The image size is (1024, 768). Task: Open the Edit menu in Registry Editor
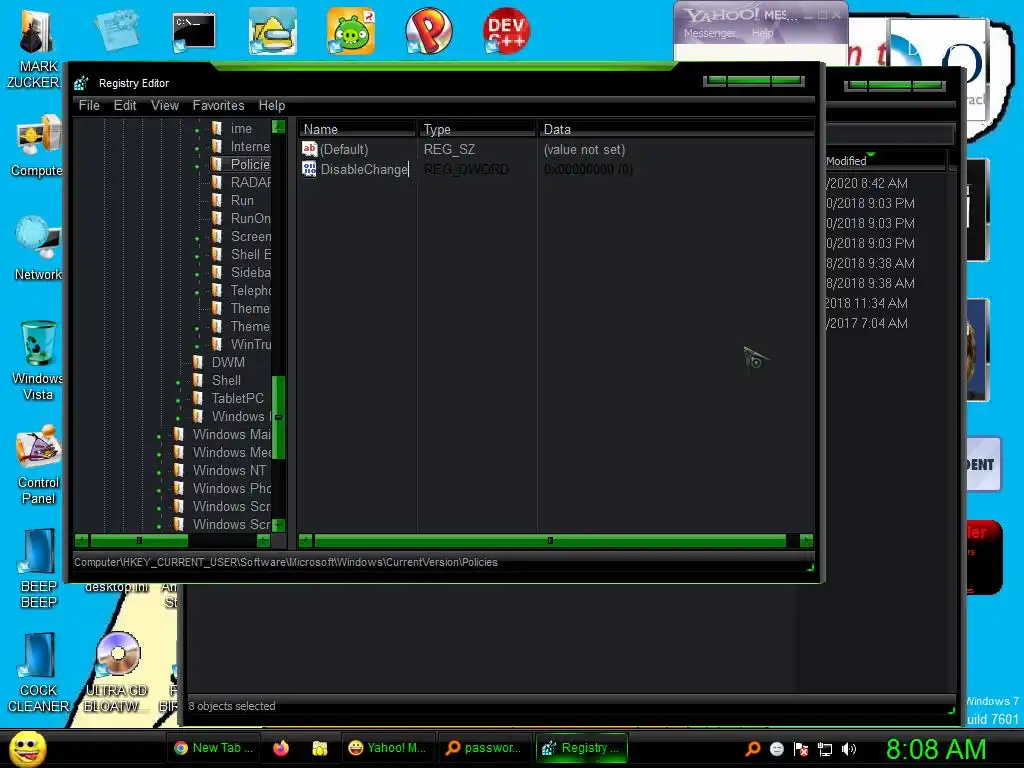click(x=125, y=105)
